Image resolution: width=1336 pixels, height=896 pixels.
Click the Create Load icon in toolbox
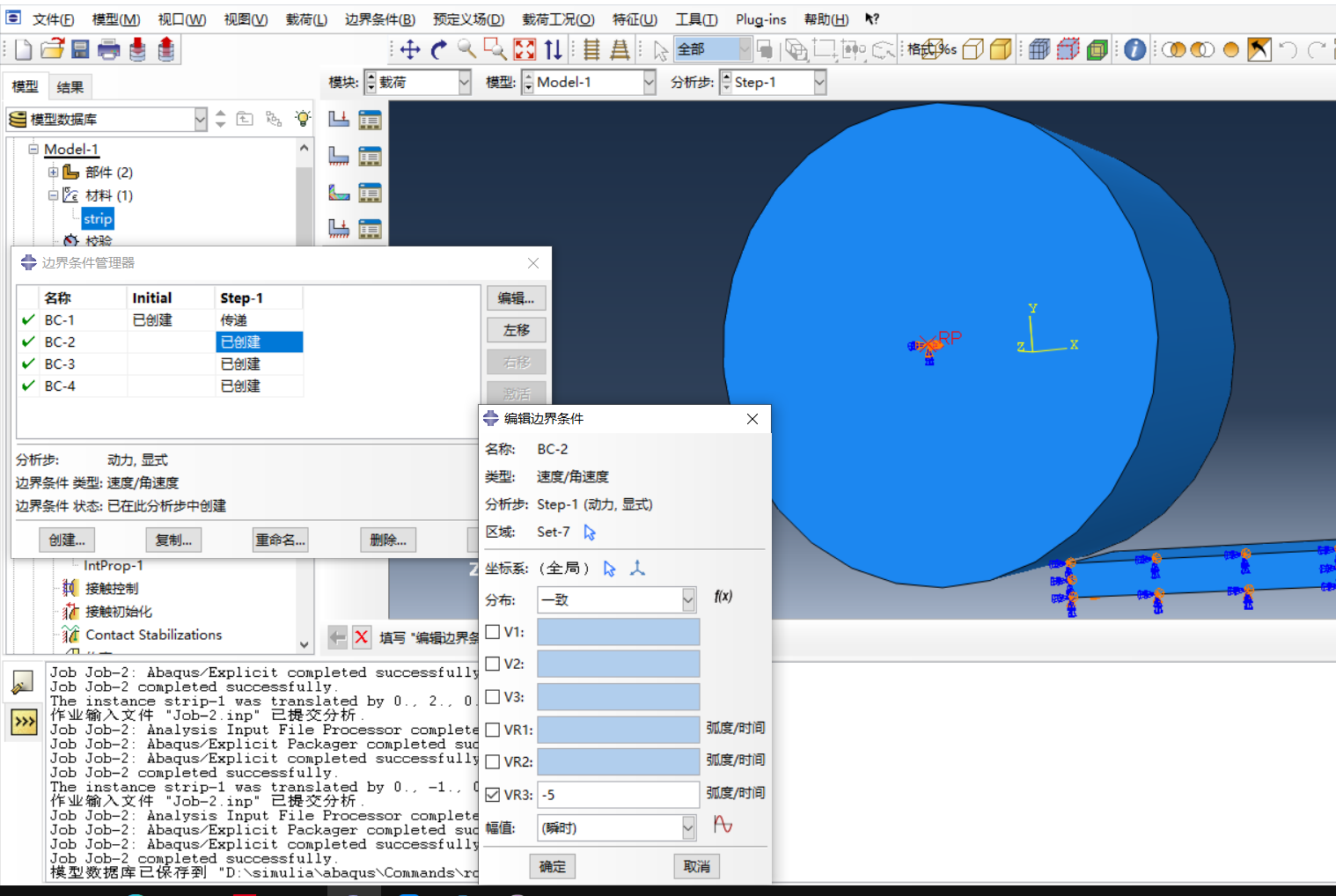coord(339,119)
